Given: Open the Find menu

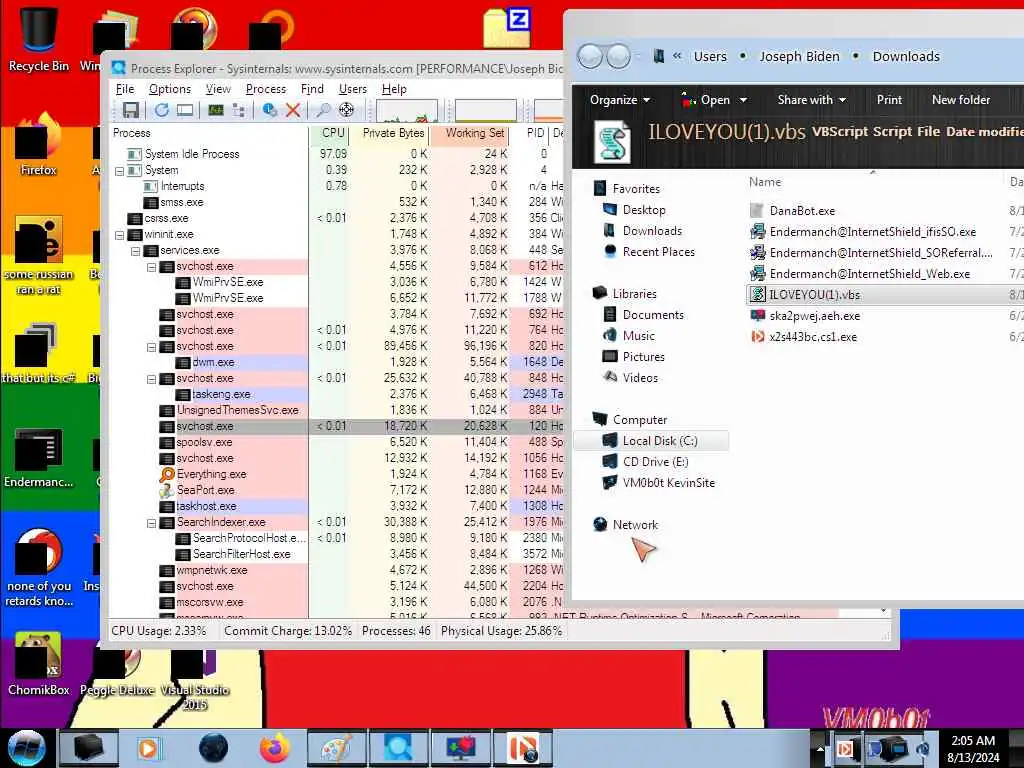Looking at the screenshot, I should (x=312, y=89).
